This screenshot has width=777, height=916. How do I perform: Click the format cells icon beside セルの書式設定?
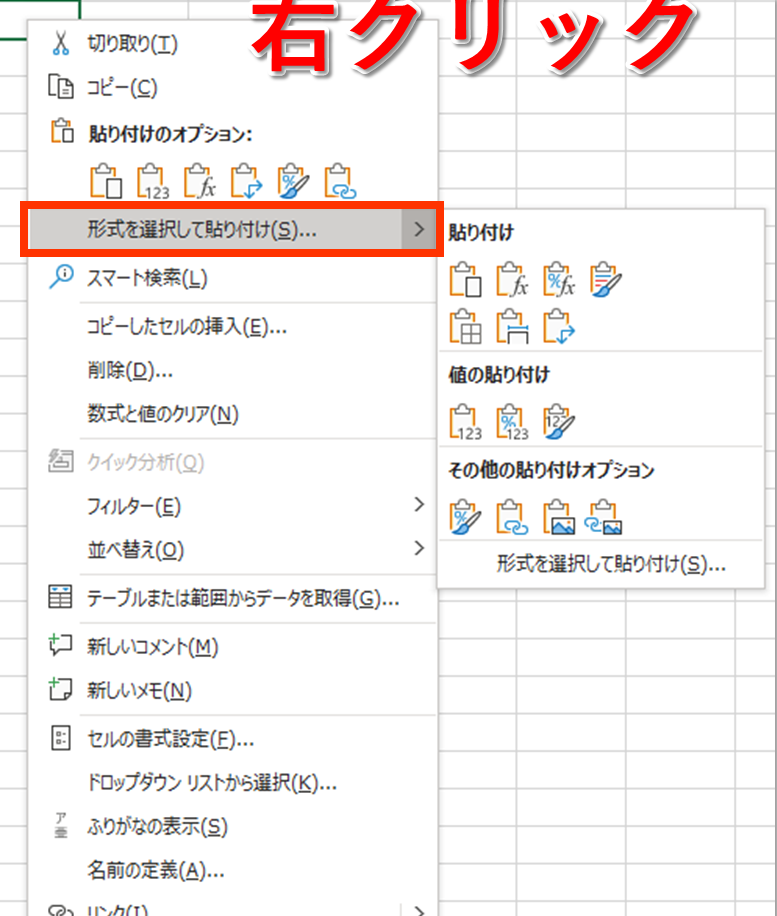(60, 738)
